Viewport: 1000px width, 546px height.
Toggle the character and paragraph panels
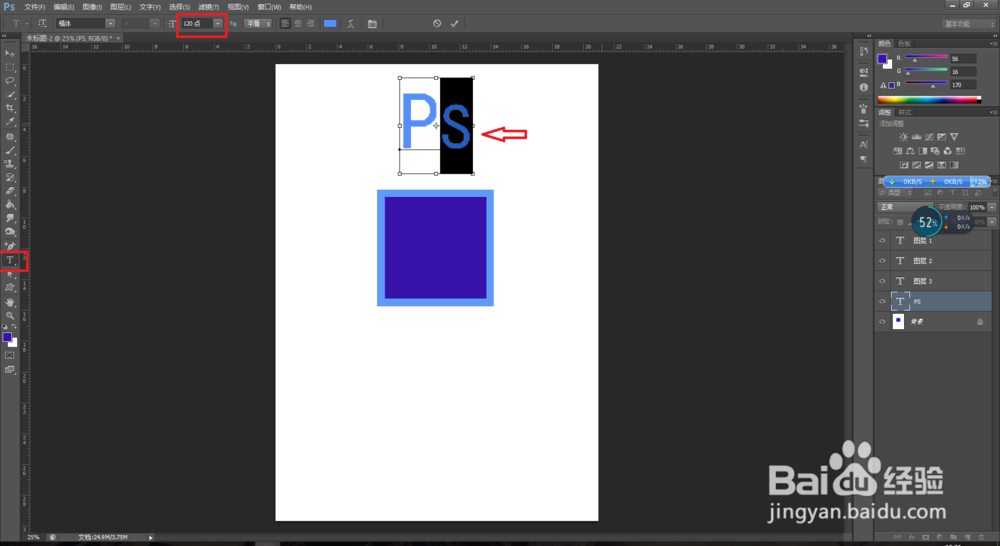[x=372, y=24]
